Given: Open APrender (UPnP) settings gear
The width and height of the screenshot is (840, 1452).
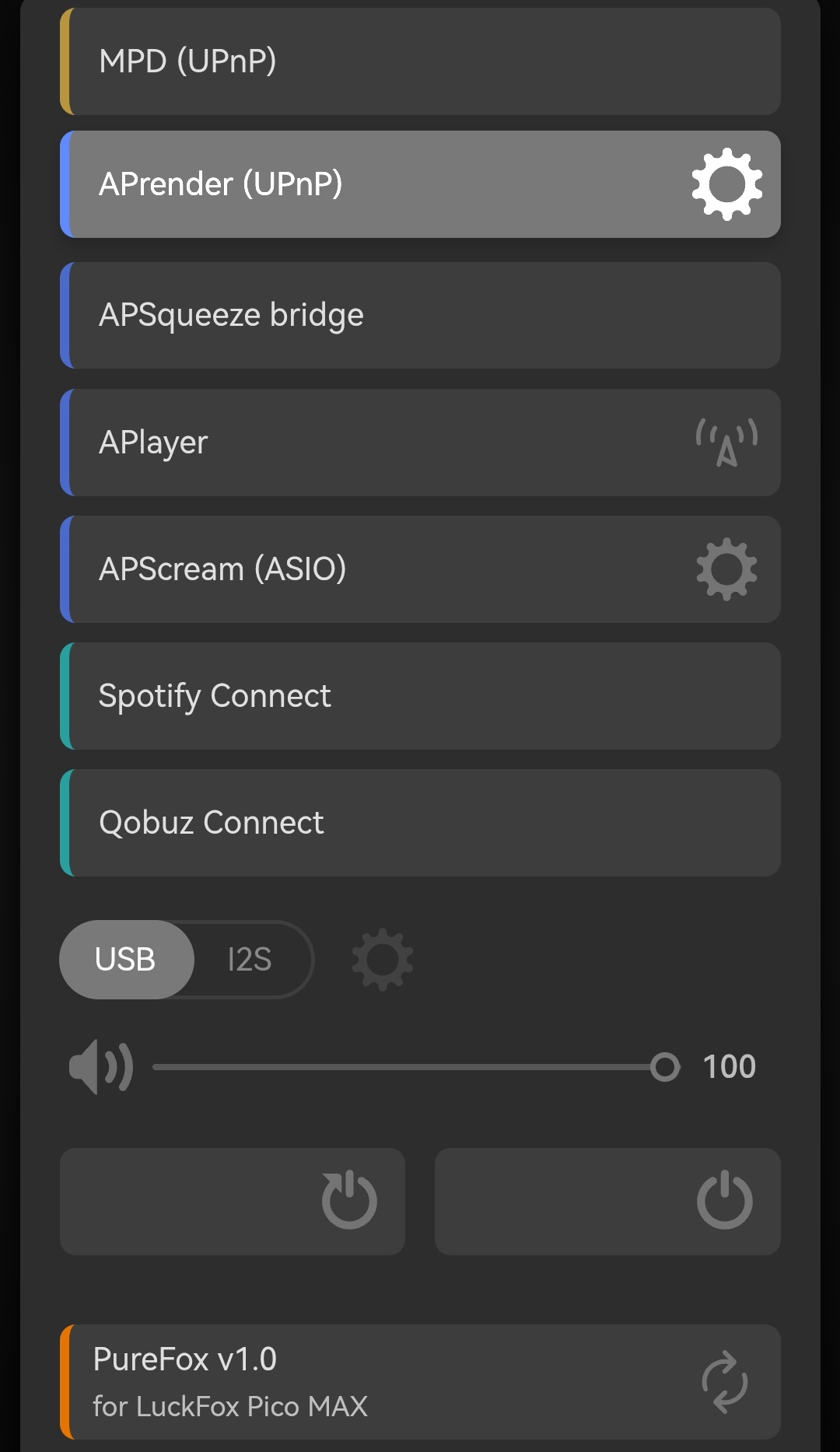Looking at the screenshot, I should pos(726,184).
